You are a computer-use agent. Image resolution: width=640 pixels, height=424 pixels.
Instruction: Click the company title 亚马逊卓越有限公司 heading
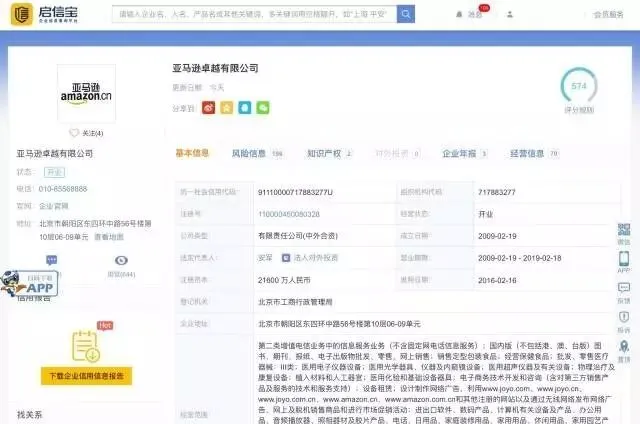coord(215,68)
